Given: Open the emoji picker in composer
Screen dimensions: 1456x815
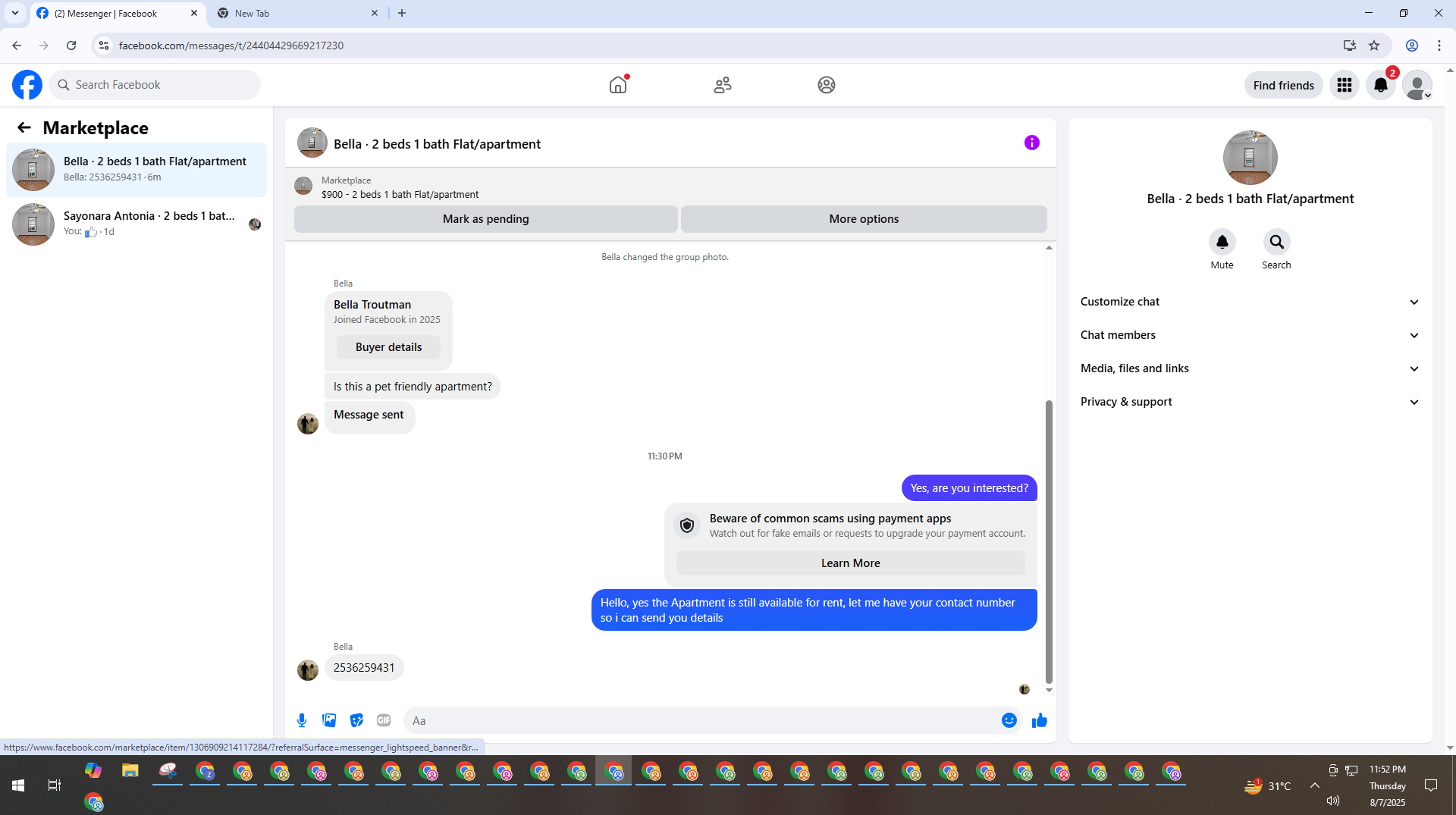Looking at the screenshot, I should [x=1009, y=720].
